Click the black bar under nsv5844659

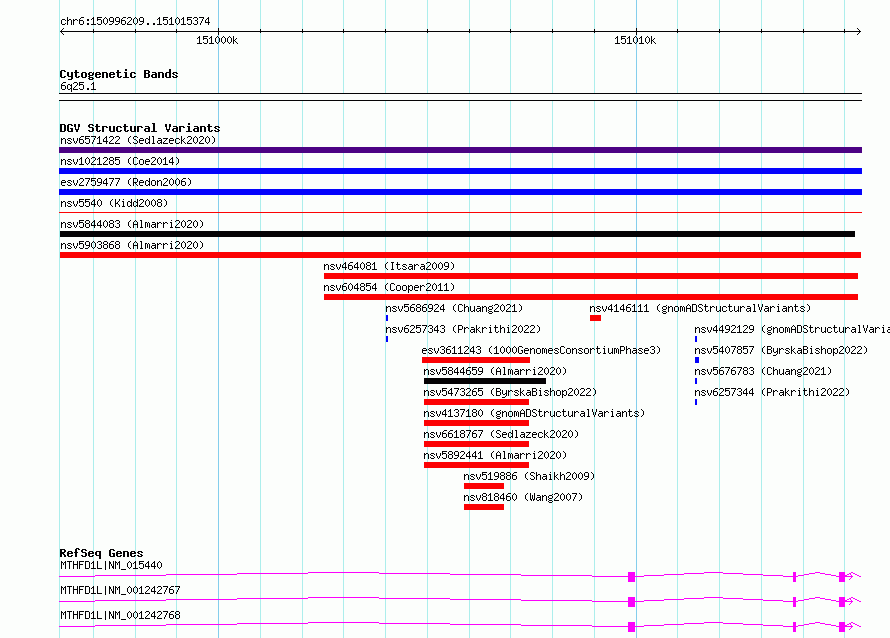point(485,381)
